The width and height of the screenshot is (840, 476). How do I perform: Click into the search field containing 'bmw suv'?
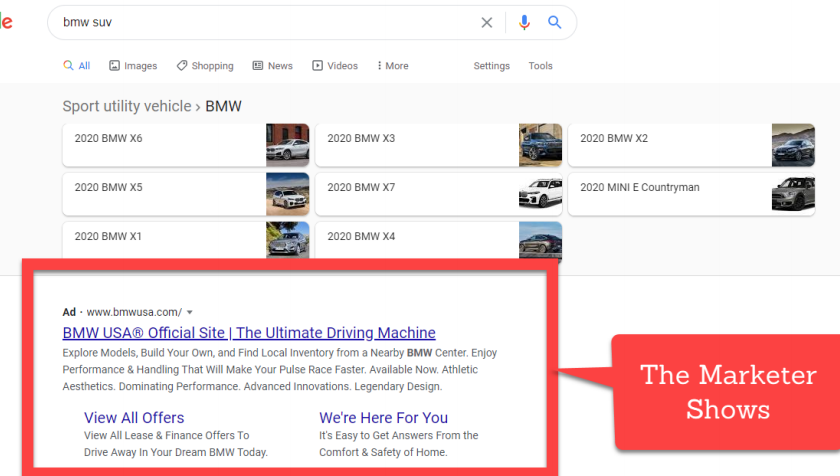point(260,22)
